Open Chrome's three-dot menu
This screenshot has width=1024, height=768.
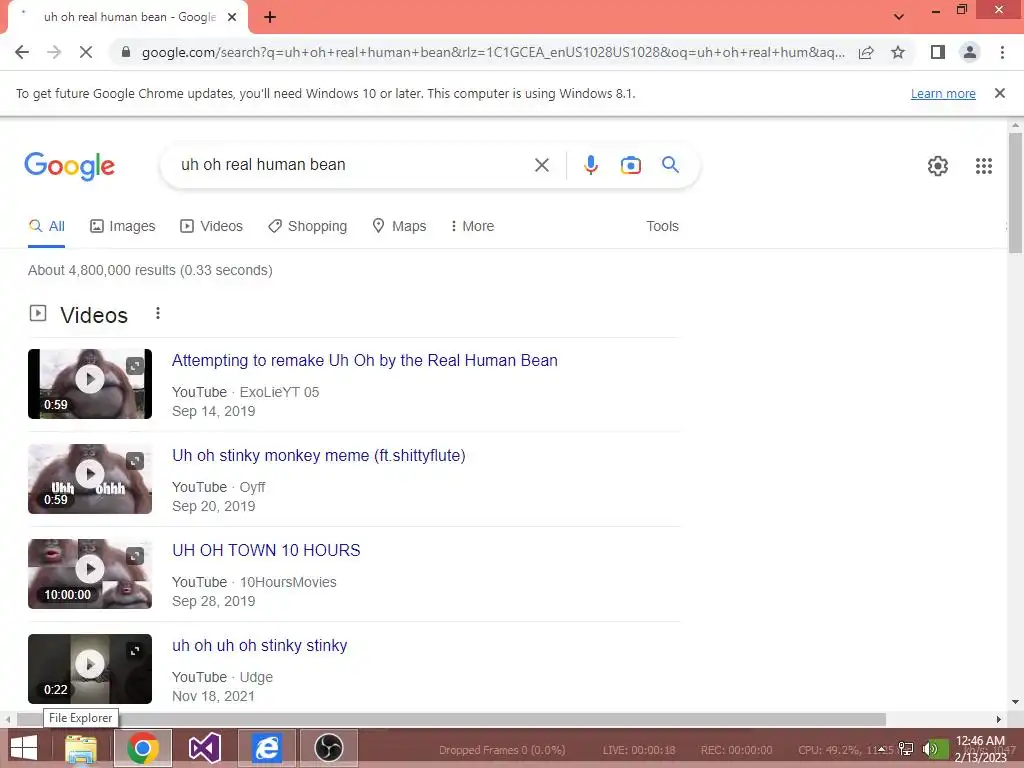(x=1002, y=52)
